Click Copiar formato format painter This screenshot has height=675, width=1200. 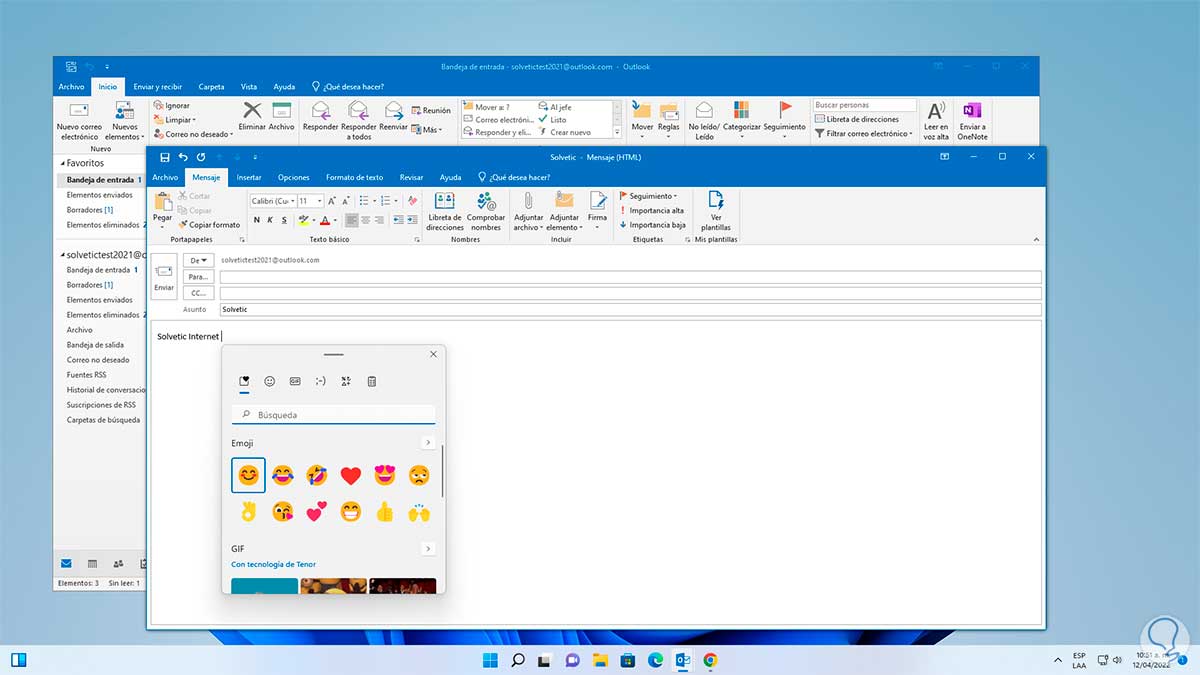click(209, 225)
